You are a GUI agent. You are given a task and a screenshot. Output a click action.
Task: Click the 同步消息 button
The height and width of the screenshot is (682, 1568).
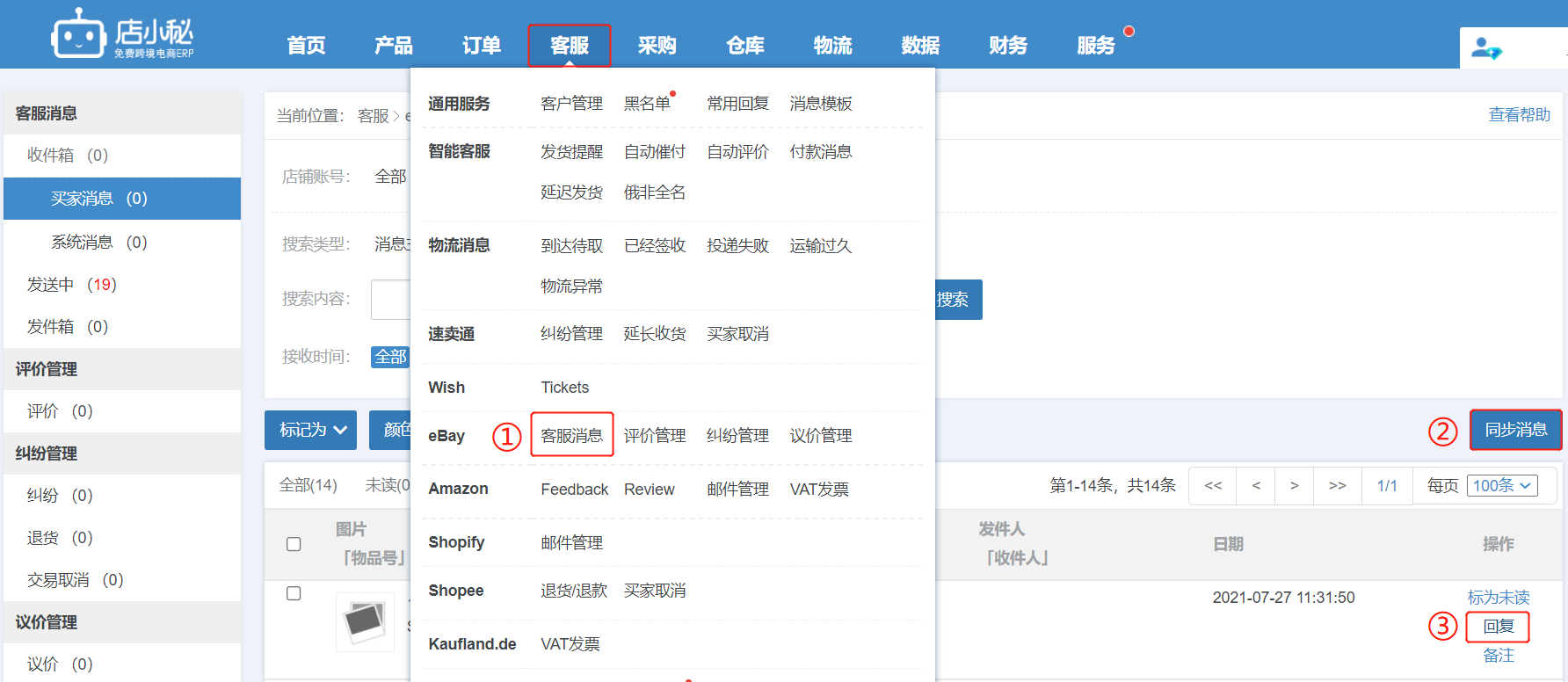click(x=1516, y=430)
